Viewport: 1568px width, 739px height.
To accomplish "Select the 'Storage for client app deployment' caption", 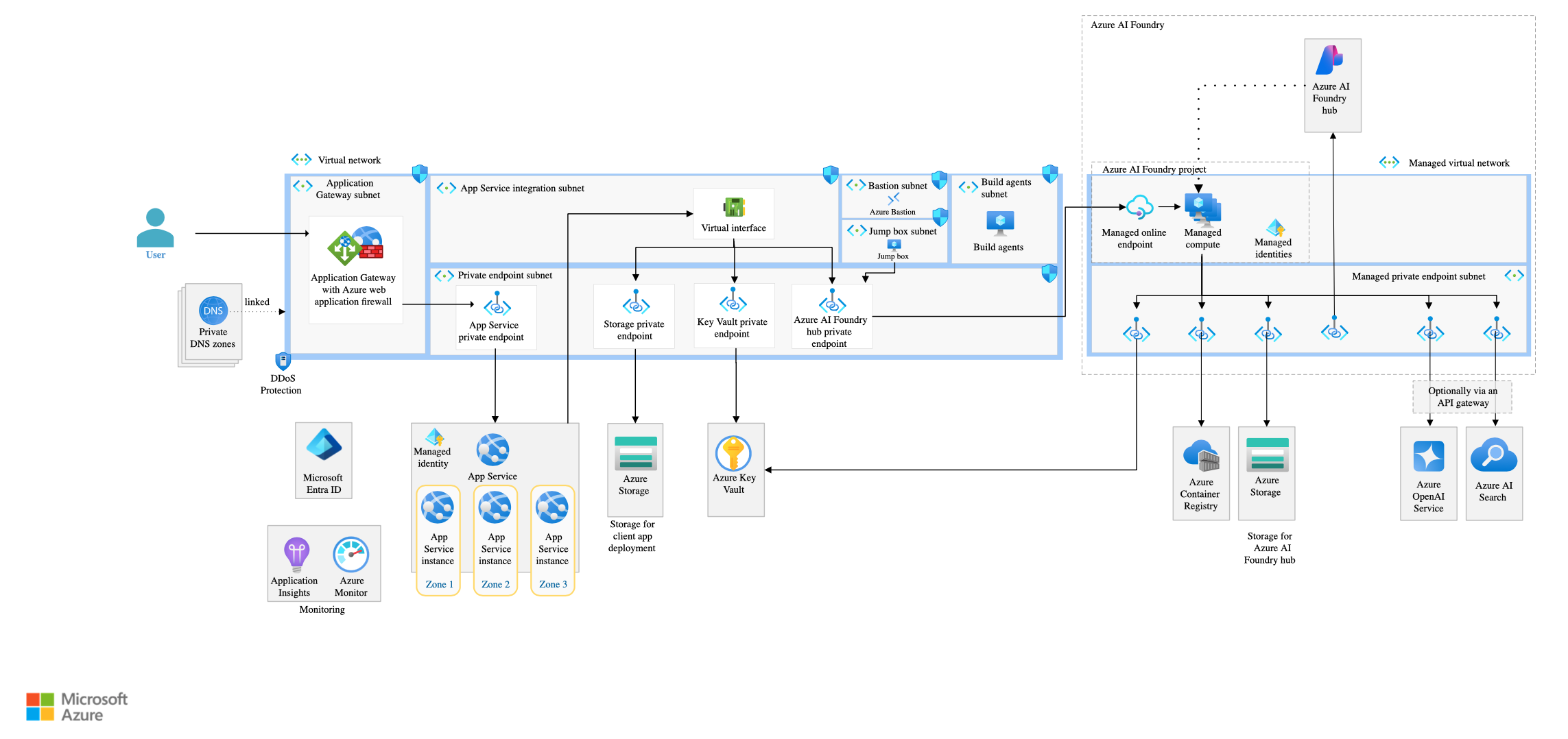I will click(632, 536).
